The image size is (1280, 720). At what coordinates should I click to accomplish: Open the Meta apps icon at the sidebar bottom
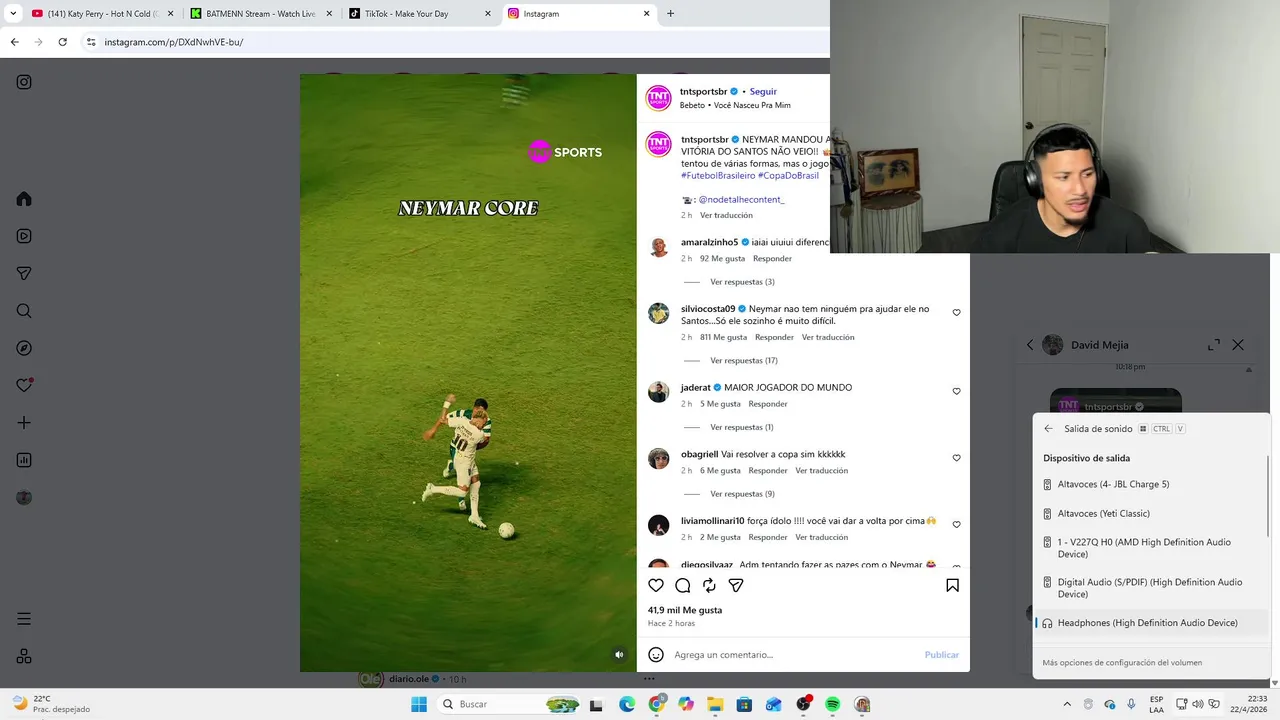(x=24, y=656)
